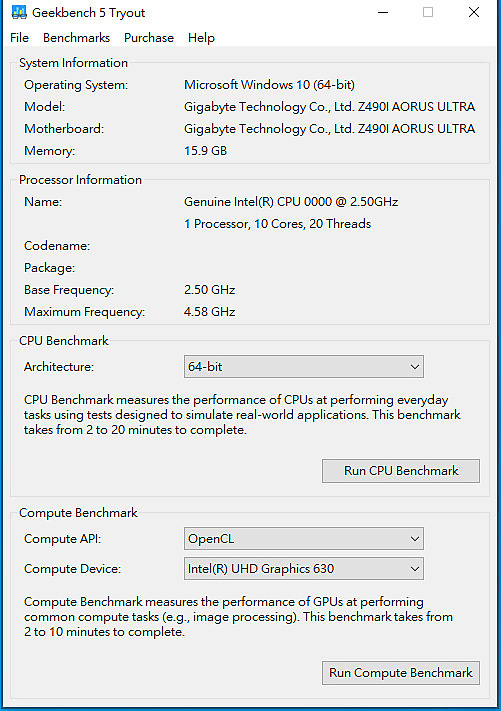
Task: Maximize the Geekbench 5 Tryout window
Action: pos(428,12)
